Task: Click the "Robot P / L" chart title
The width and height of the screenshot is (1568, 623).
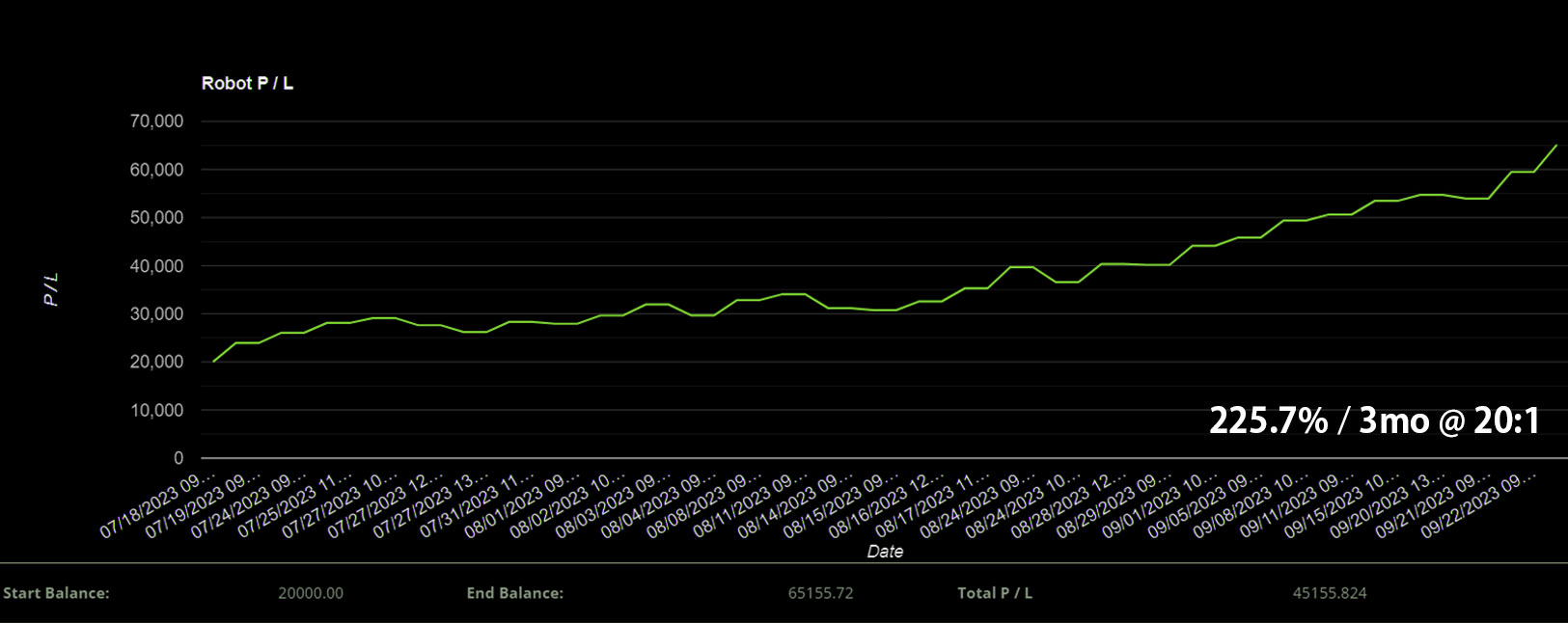Action: 247,84
